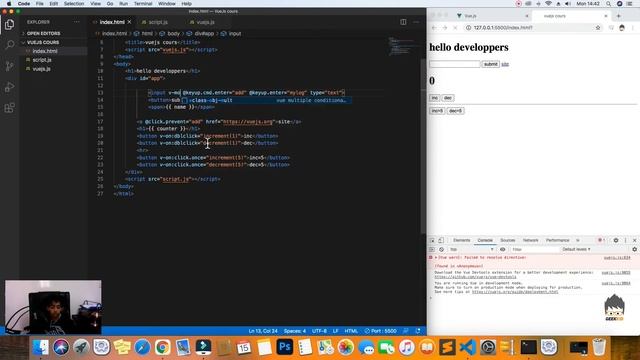Image resolution: width=640 pixels, height=360 pixels.
Task: Click the dec button
Action: pos(448,98)
